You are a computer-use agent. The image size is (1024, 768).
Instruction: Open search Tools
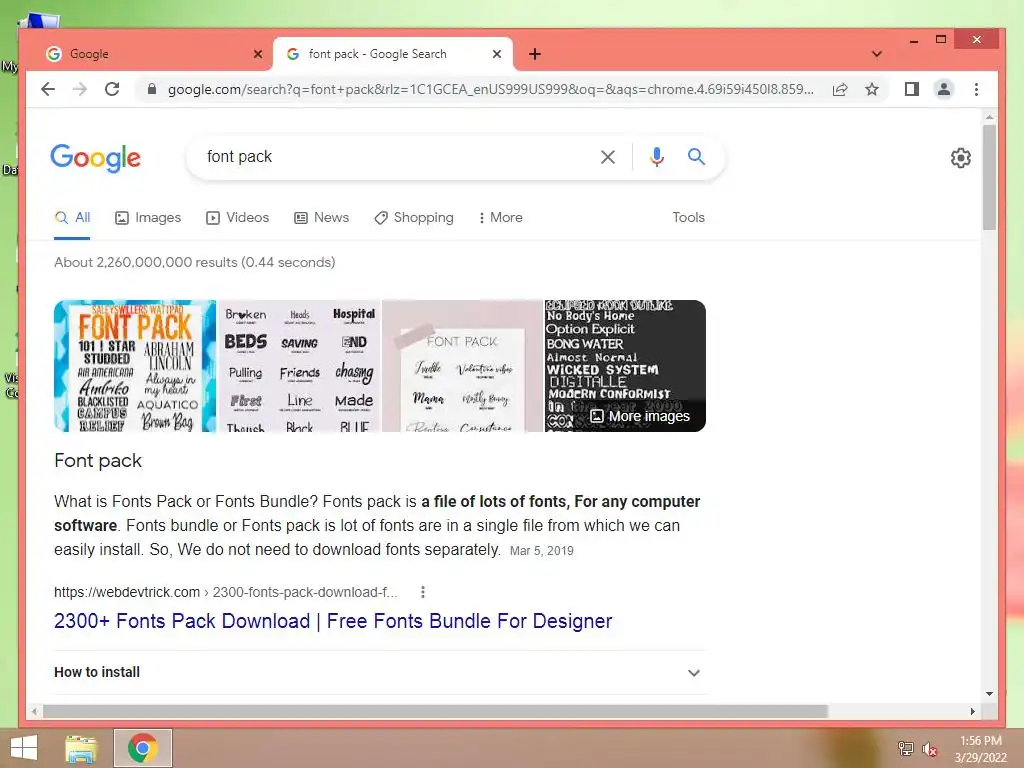(x=688, y=217)
